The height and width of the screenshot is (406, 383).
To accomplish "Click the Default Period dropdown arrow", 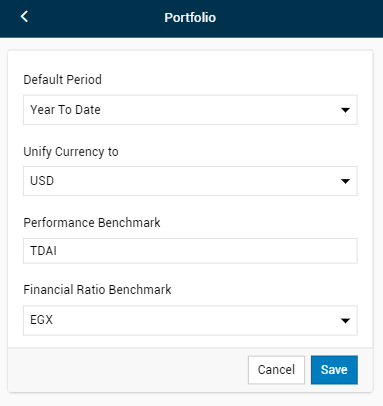I will [345, 110].
